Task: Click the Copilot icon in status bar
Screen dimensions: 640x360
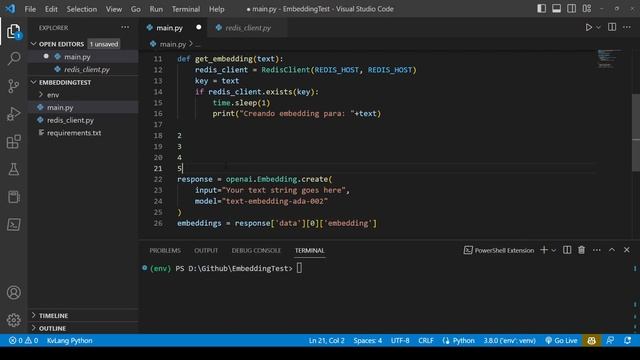Action: point(591,340)
